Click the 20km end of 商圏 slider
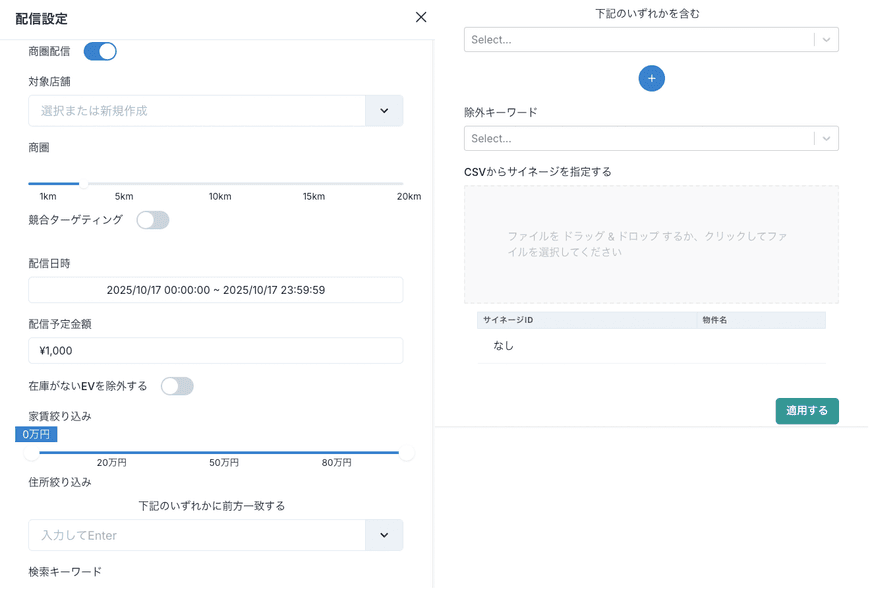Viewport: 870px width, 593px height. pyautogui.click(x=404, y=184)
